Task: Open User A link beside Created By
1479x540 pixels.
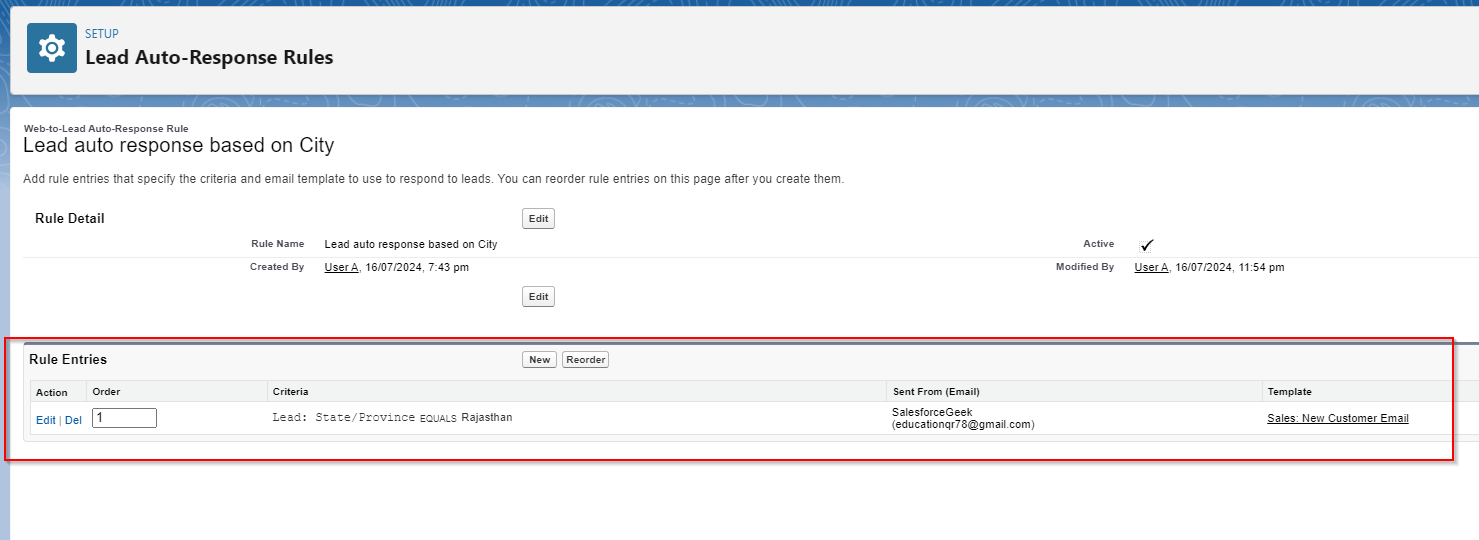Action: [x=342, y=268]
